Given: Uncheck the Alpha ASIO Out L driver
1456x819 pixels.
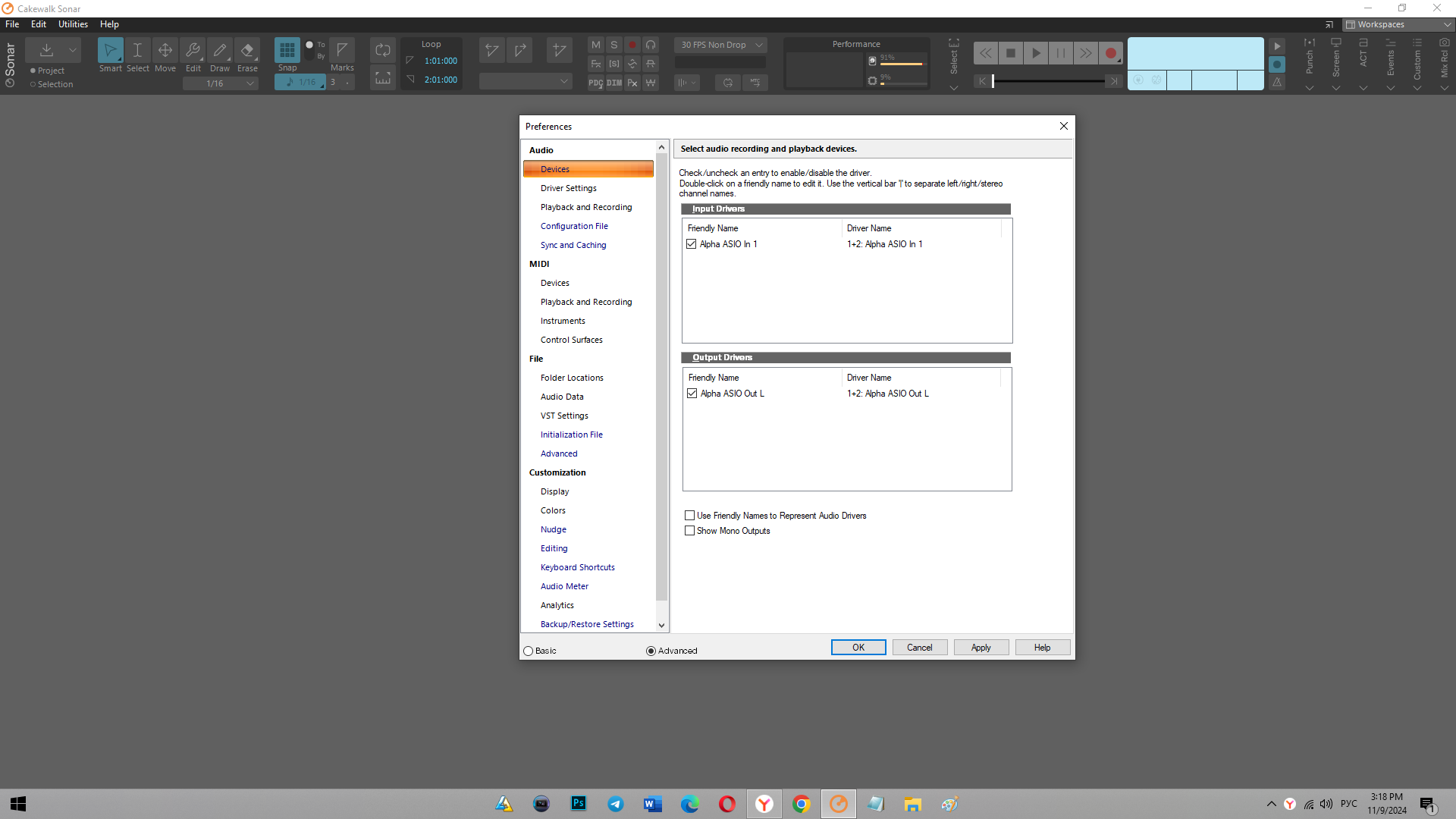Looking at the screenshot, I should (x=692, y=394).
